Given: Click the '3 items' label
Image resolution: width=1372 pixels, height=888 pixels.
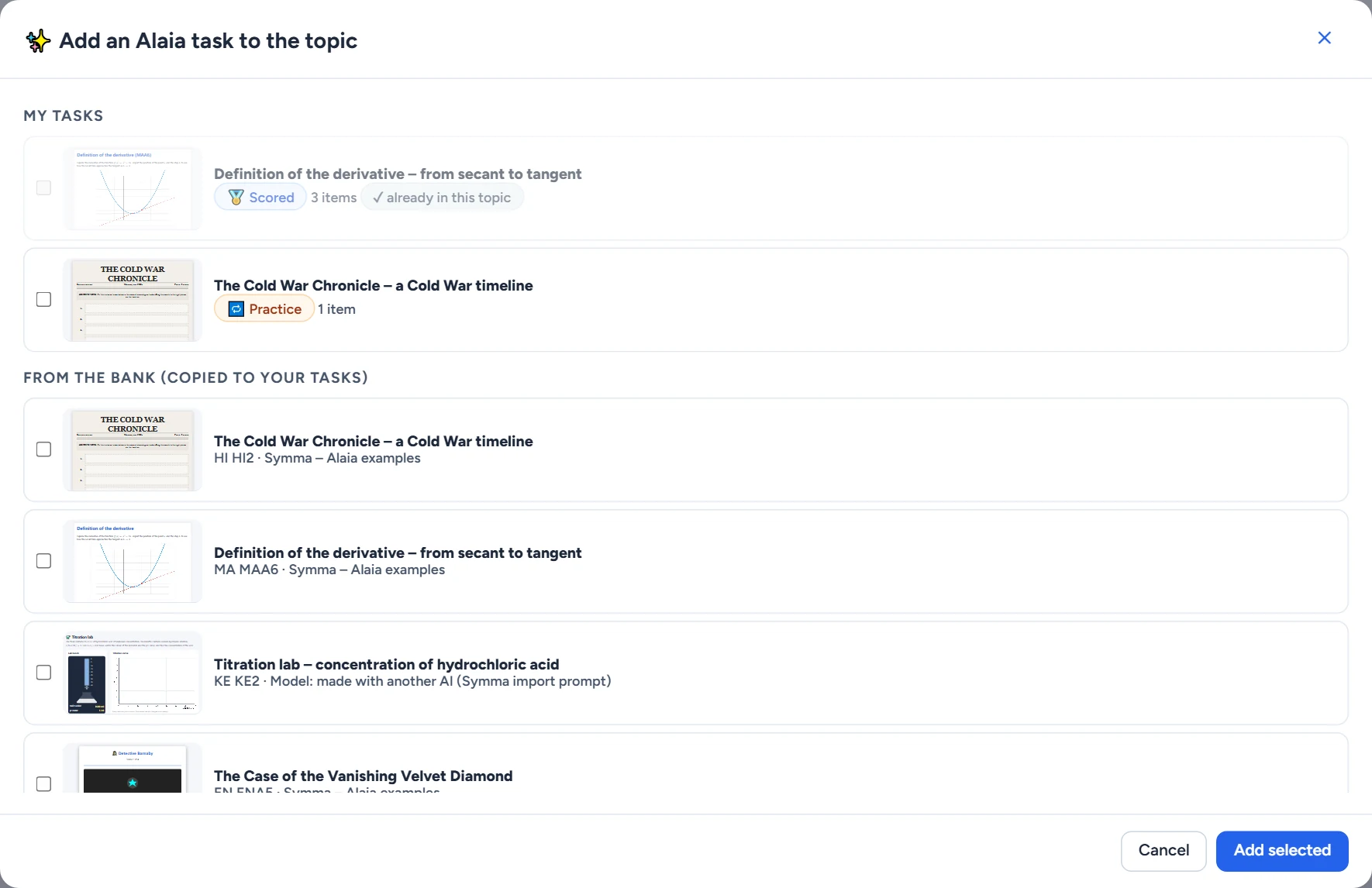Looking at the screenshot, I should coord(334,198).
